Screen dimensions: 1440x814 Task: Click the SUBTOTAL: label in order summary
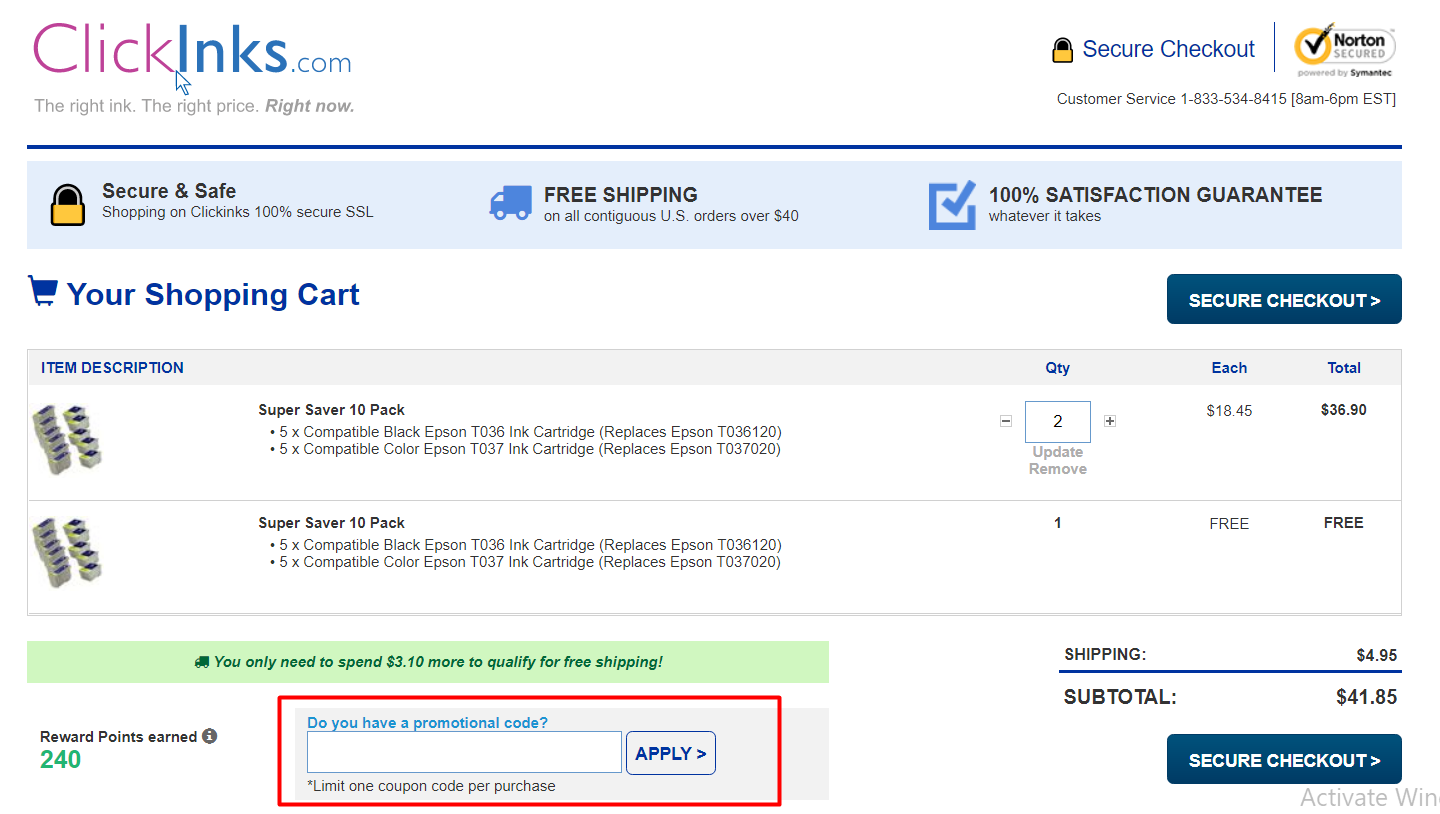coord(1120,697)
